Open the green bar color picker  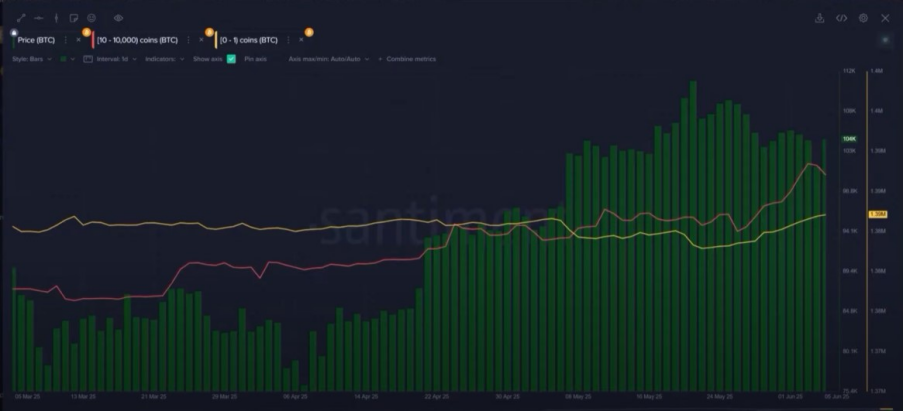[x=64, y=59]
